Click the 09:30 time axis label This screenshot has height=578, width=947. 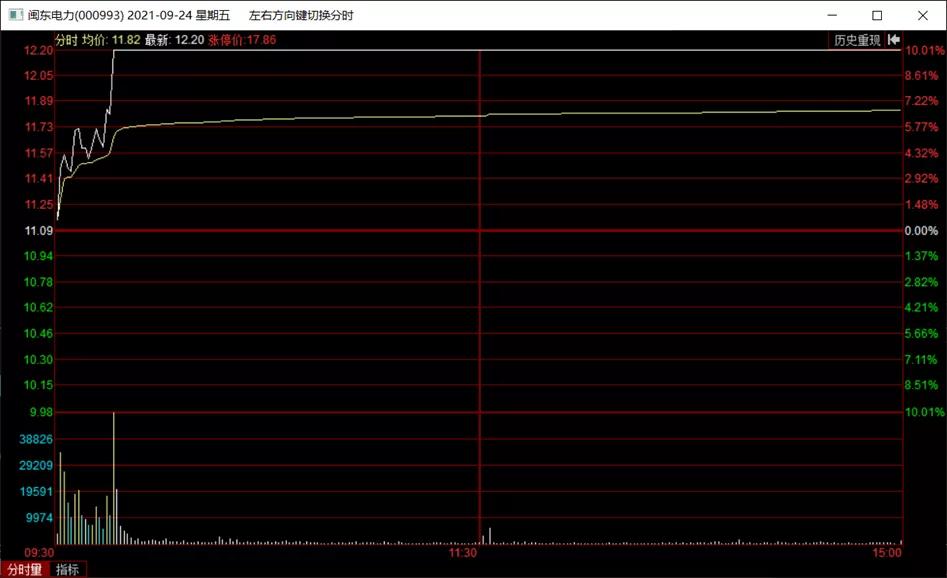pyautogui.click(x=39, y=553)
